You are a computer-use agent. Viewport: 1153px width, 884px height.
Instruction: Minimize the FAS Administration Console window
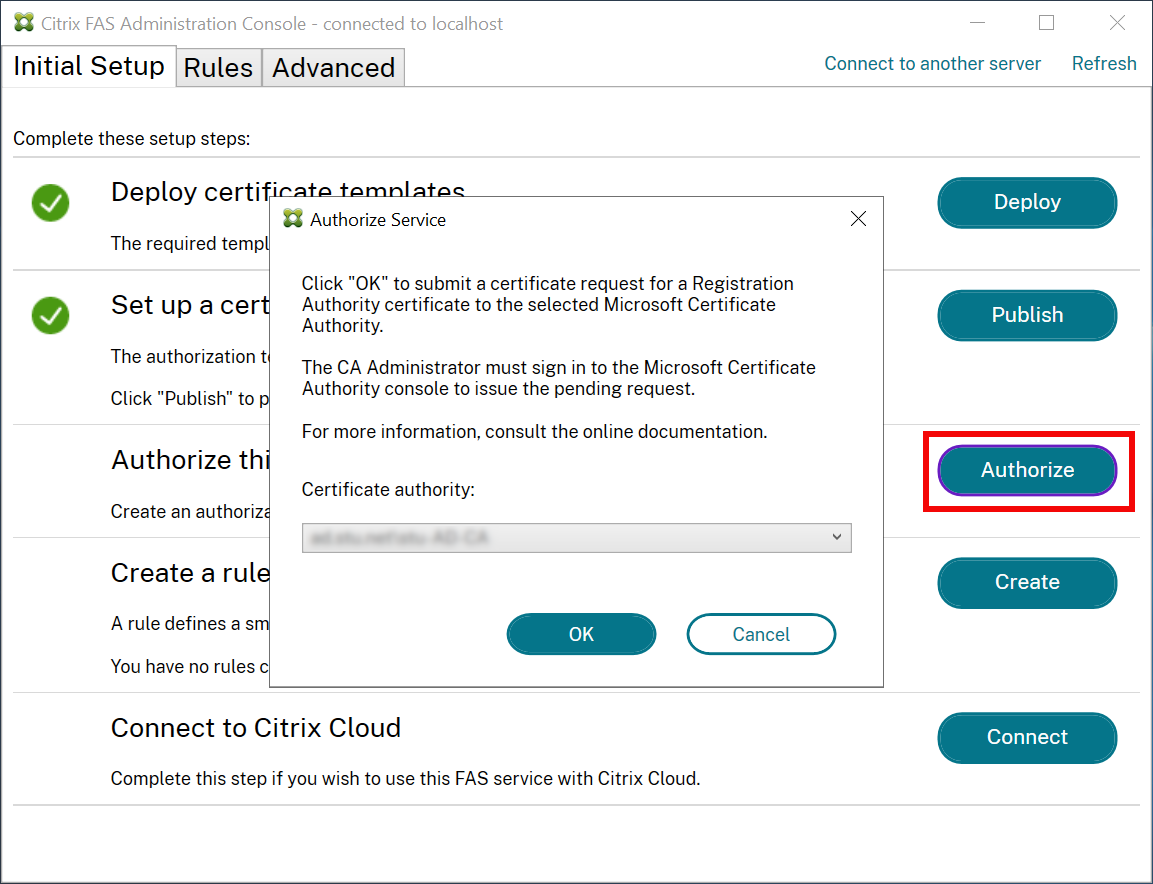tap(975, 23)
